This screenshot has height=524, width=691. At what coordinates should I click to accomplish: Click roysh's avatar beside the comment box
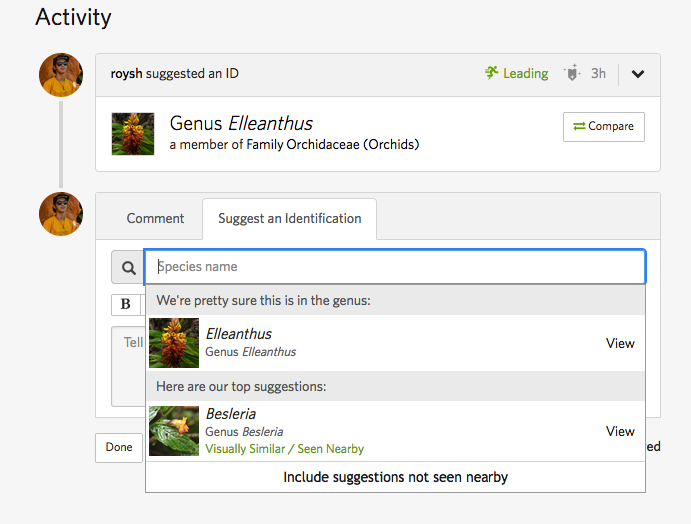(x=61, y=214)
